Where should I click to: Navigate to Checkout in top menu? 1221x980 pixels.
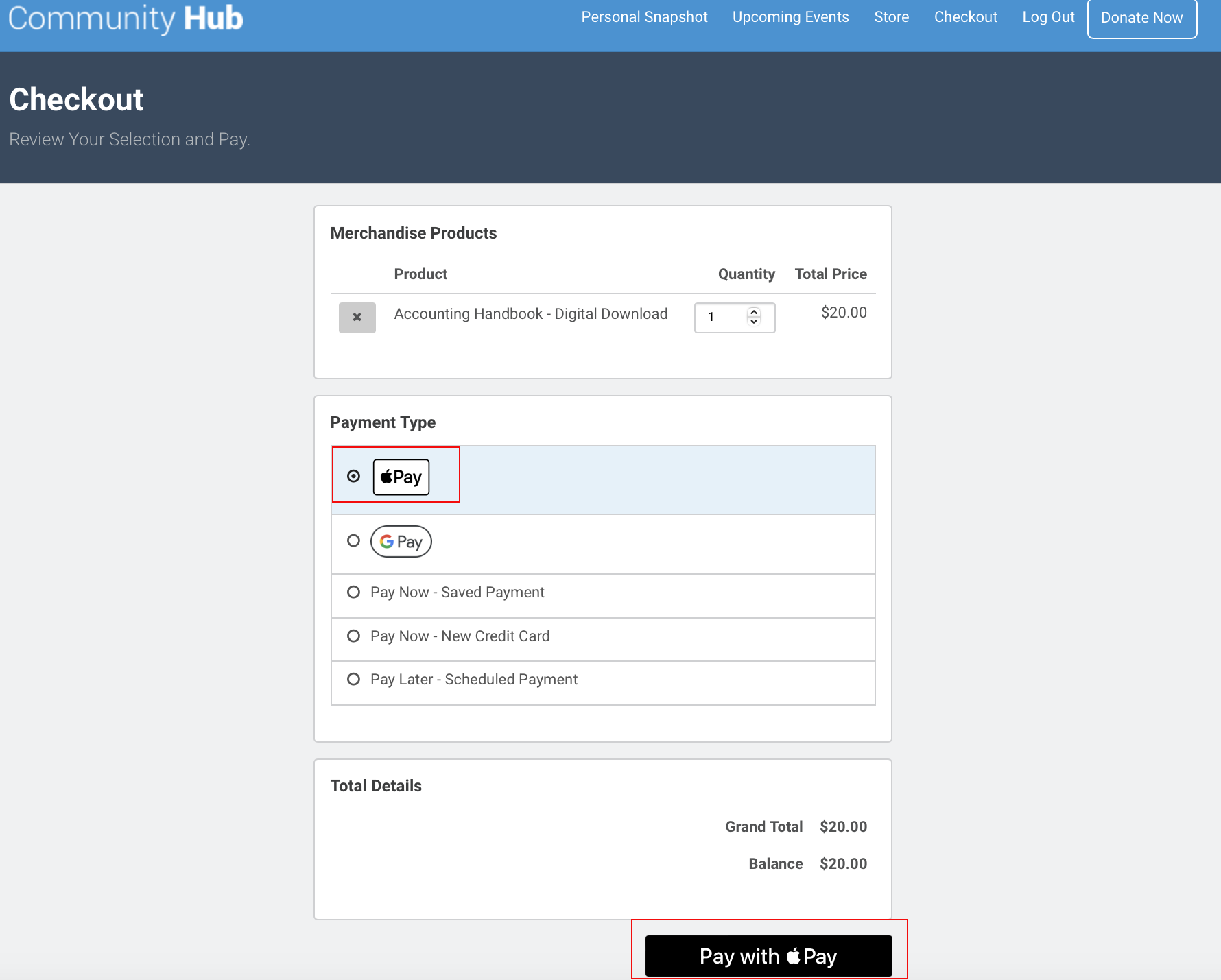click(965, 17)
